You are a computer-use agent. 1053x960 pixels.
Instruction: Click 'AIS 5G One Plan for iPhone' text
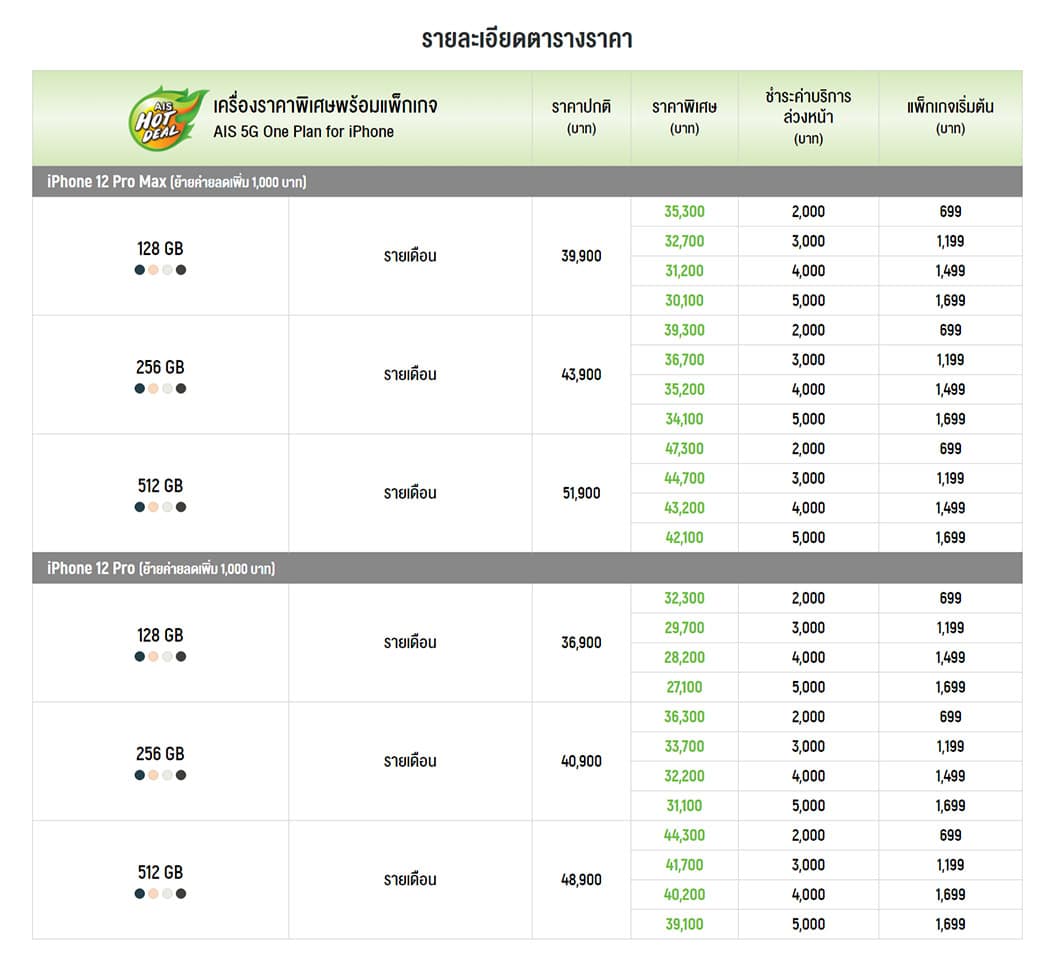(304, 132)
